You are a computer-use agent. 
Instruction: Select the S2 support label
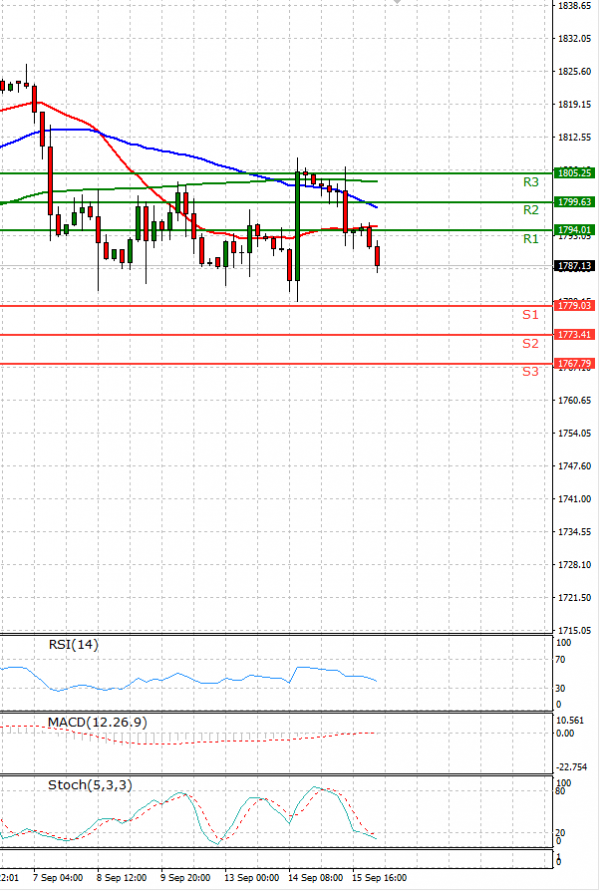[530, 343]
